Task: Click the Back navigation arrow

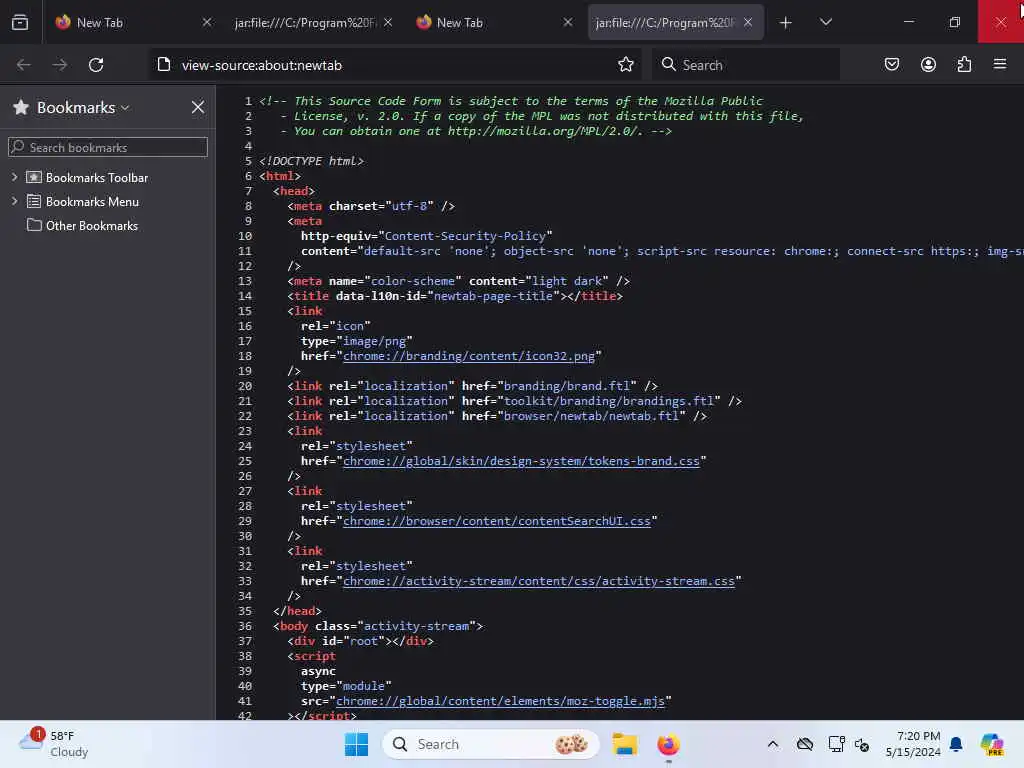Action: pos(24,65)
